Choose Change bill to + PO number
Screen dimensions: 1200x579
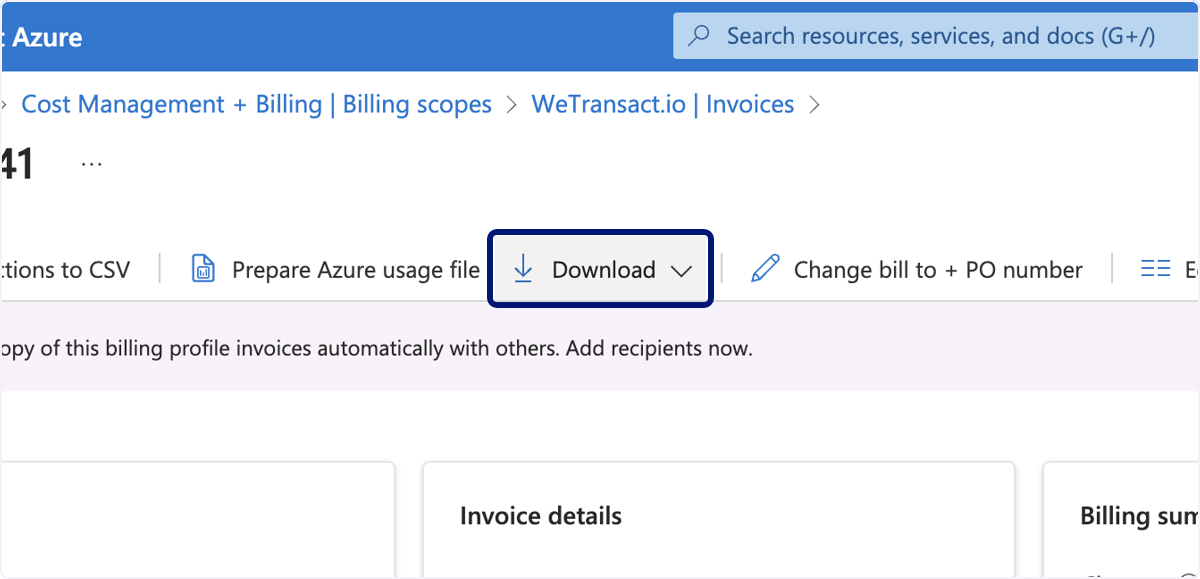tap(938, 270)
